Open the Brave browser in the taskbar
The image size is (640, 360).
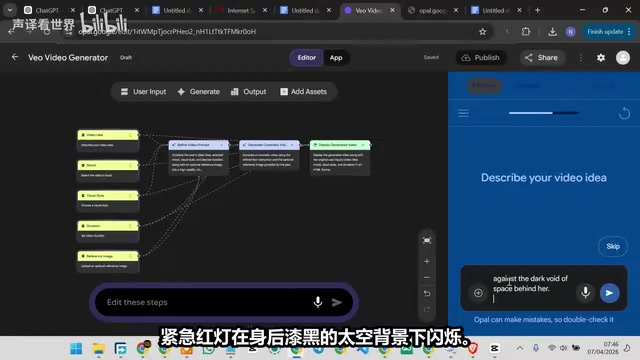pos(473,348)
